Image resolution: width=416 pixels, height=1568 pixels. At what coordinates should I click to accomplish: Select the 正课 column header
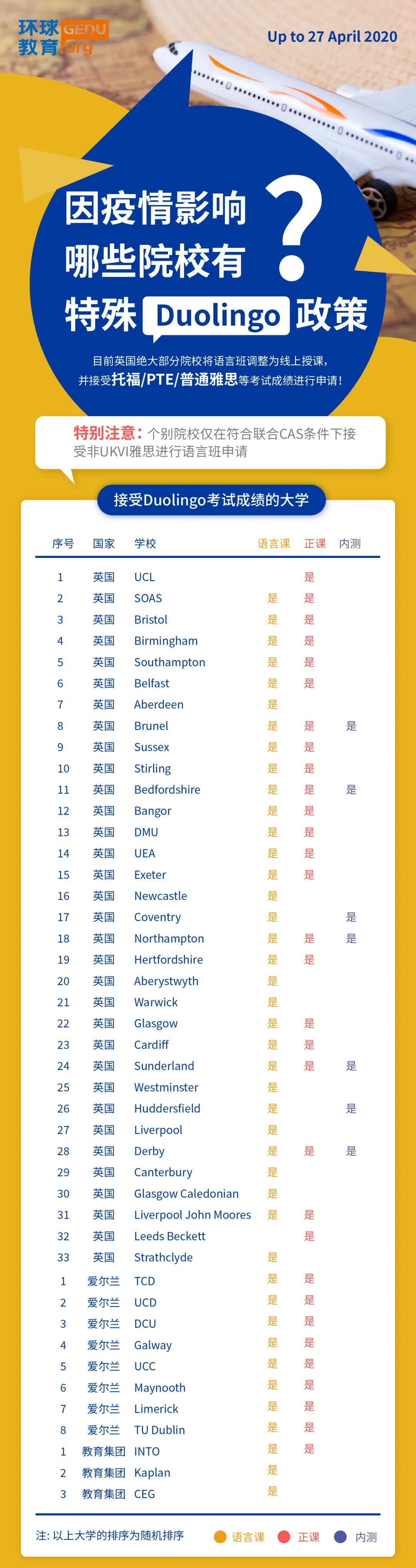click(x=315, y=544)
